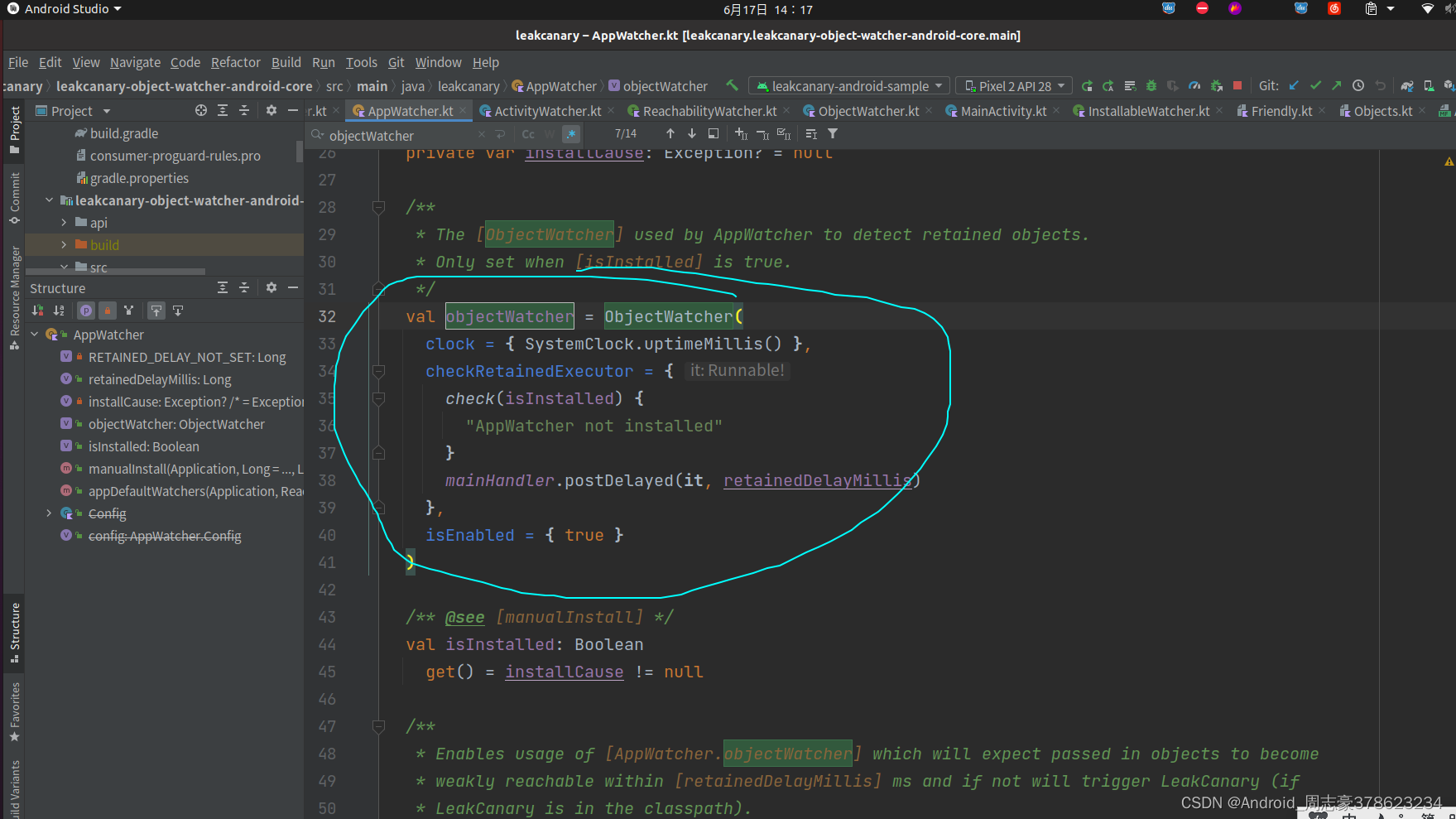The height and width of the screenshot is (819, 1456).
Task: Expand the build folder
Action: coord(64,245)
